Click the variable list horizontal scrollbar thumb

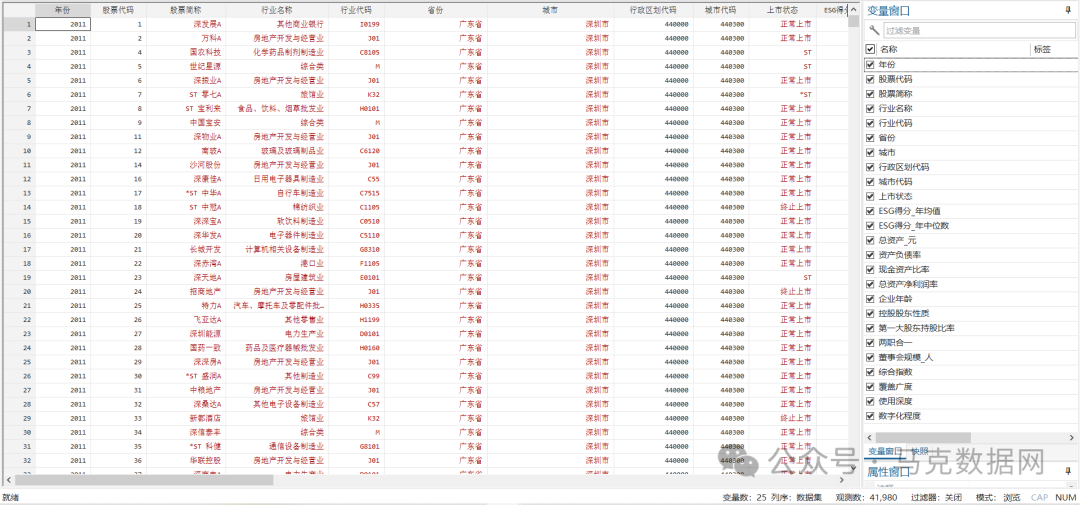point(923,437)
